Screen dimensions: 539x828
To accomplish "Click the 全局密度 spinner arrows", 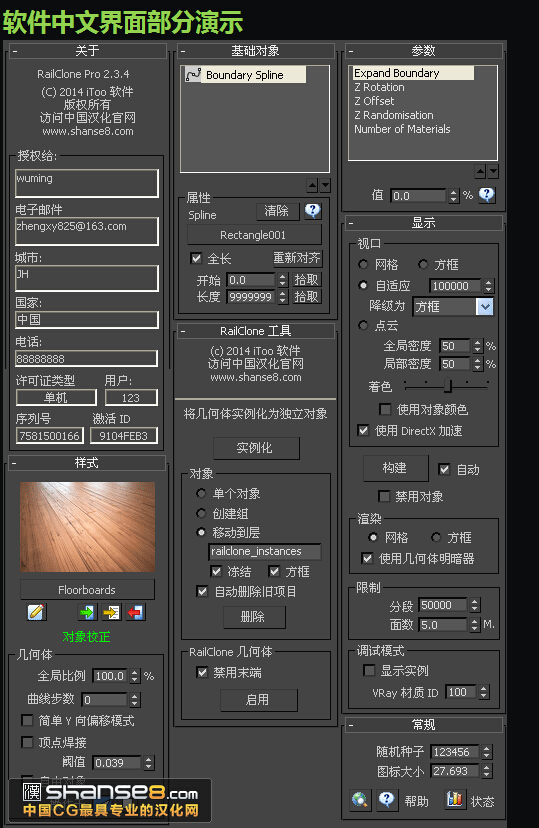I will click(x=477, y=346).
